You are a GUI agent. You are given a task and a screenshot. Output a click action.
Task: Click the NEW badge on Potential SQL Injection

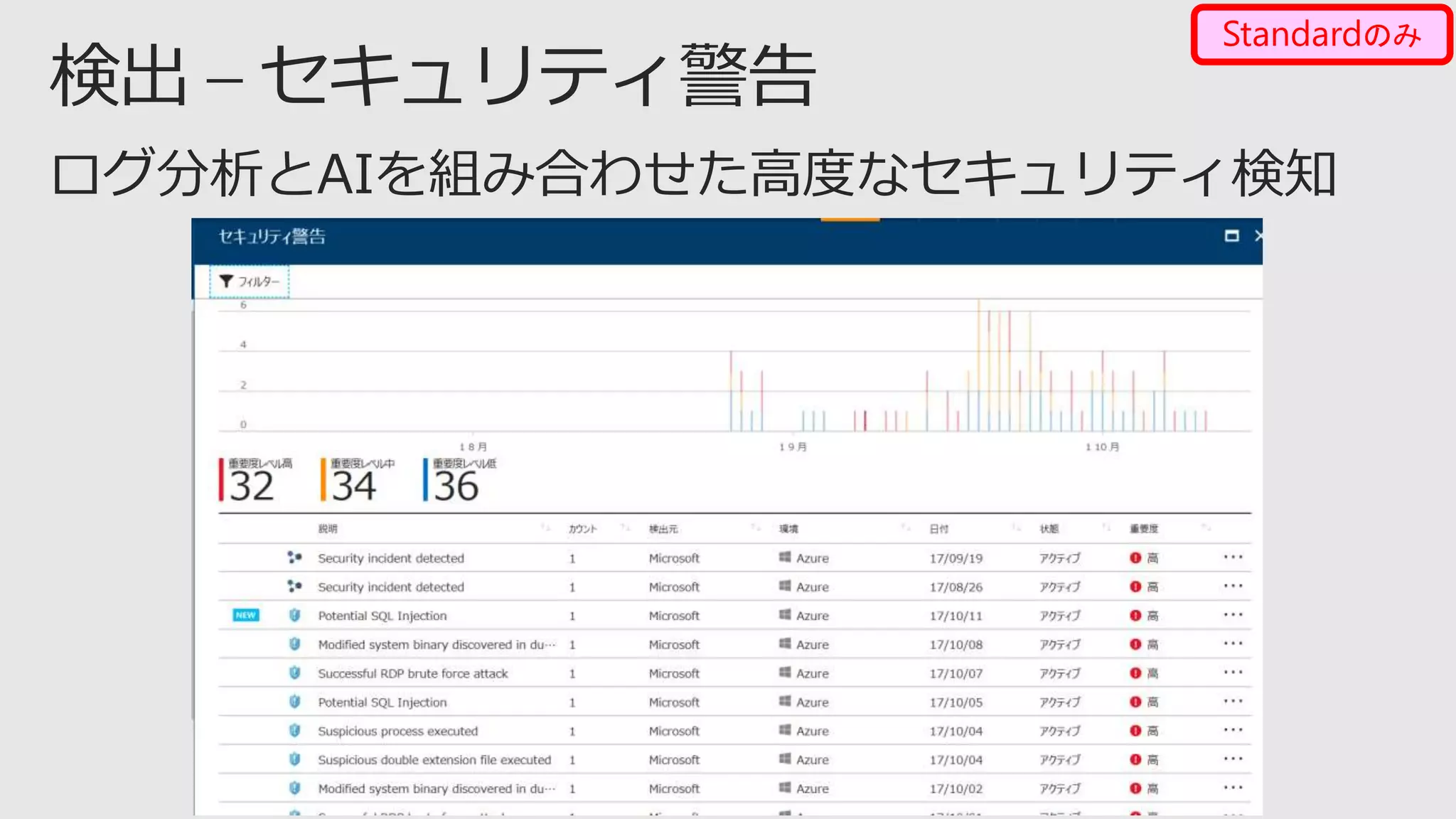[246, 615]
